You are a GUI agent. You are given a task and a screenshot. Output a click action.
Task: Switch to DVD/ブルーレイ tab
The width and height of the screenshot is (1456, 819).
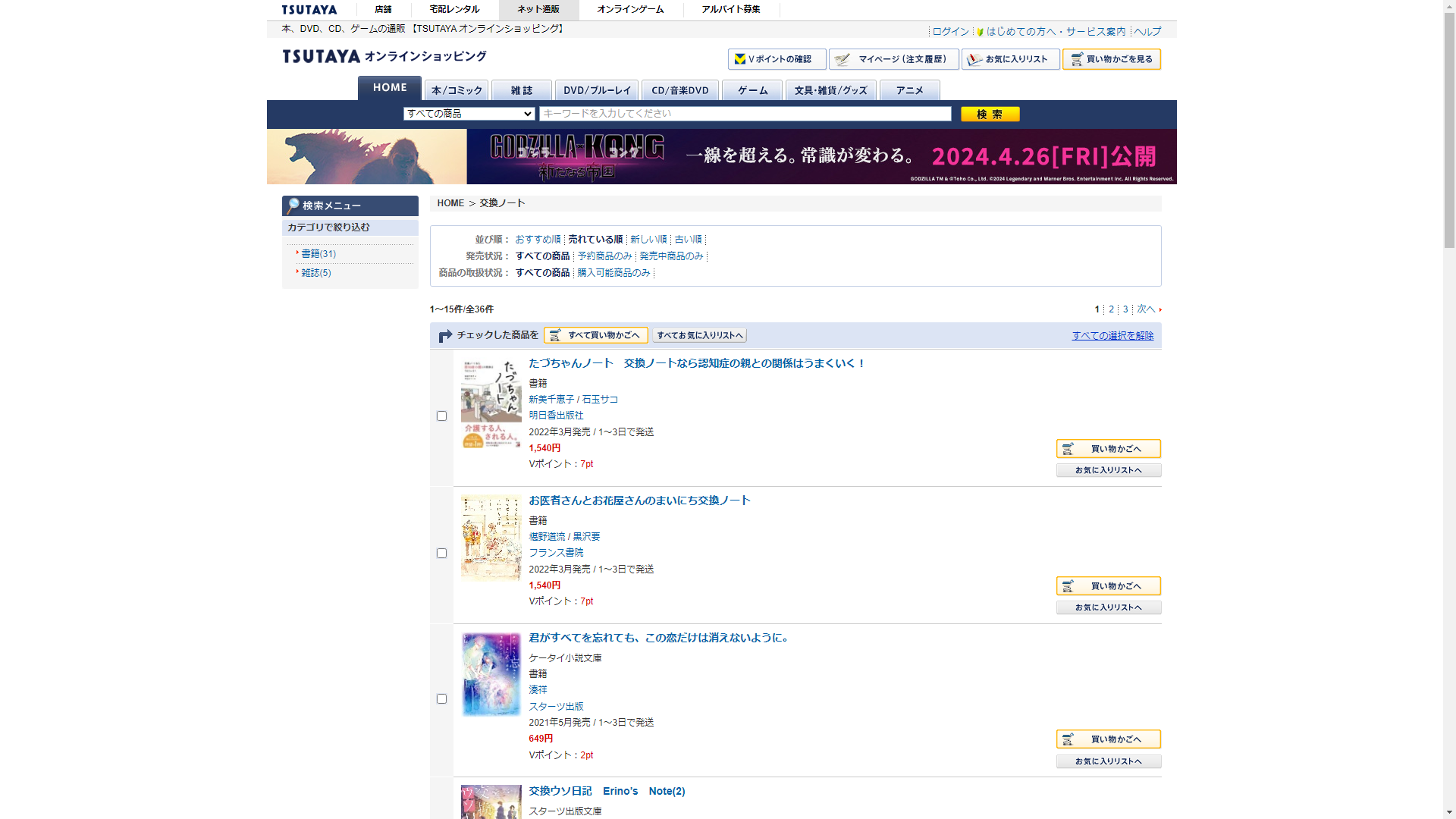tap(597, 90)
